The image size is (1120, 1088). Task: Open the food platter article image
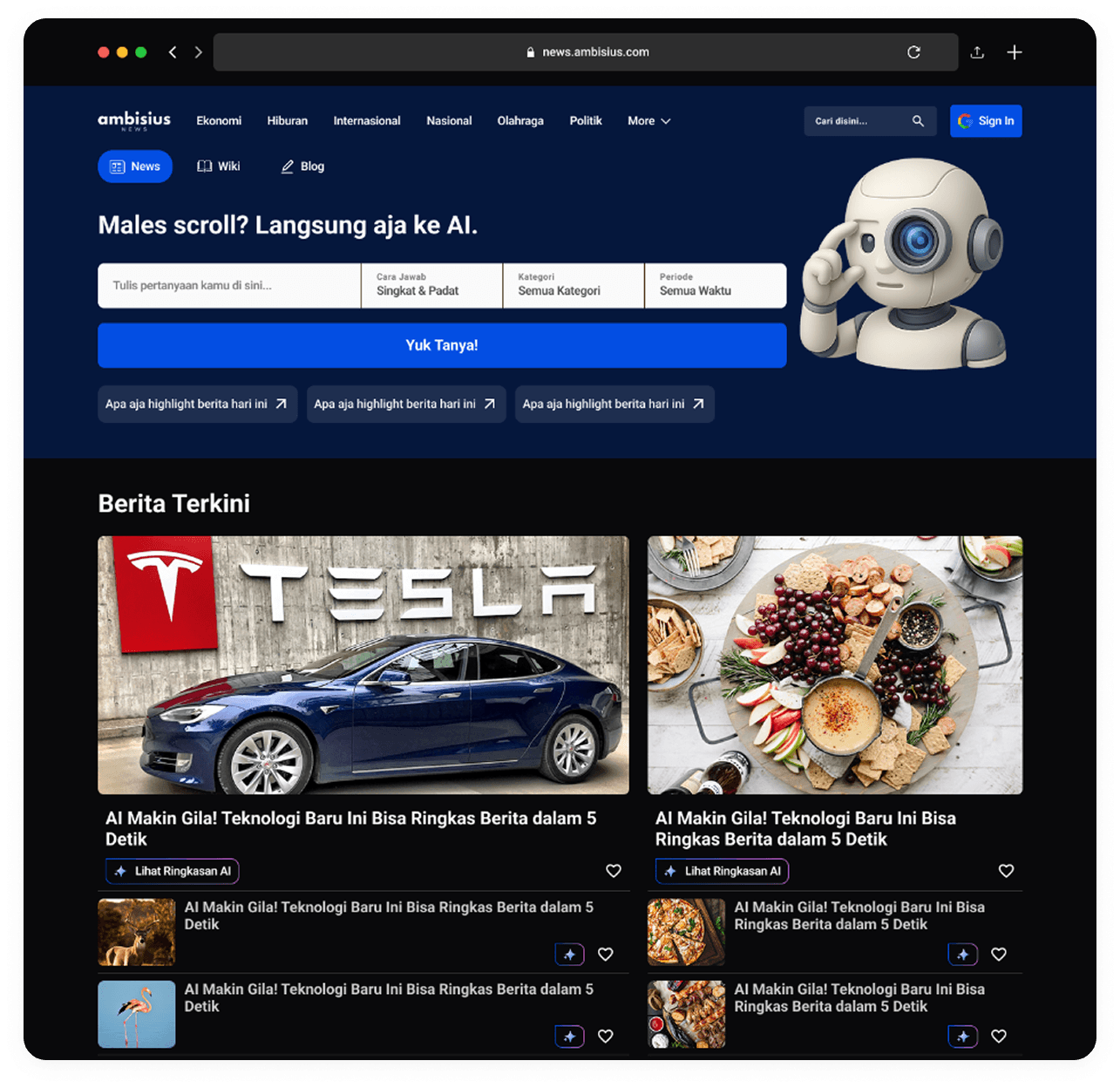coord(835,665)
